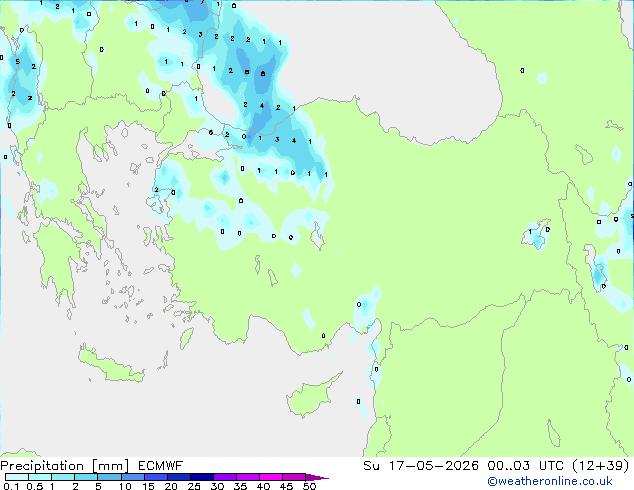This screenshot has height=490, width=634.
Task: Select the legend label "10"
Action: pos(125,486)
